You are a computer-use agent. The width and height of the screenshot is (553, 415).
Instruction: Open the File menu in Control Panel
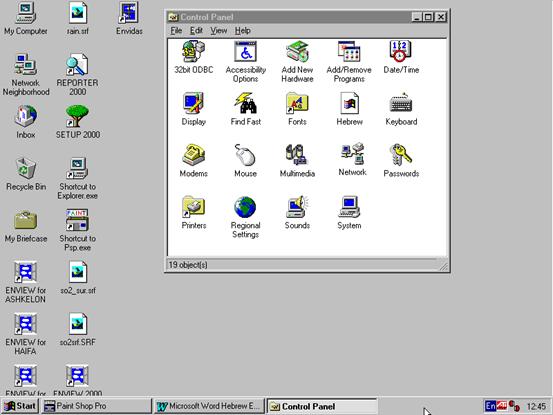176,31
